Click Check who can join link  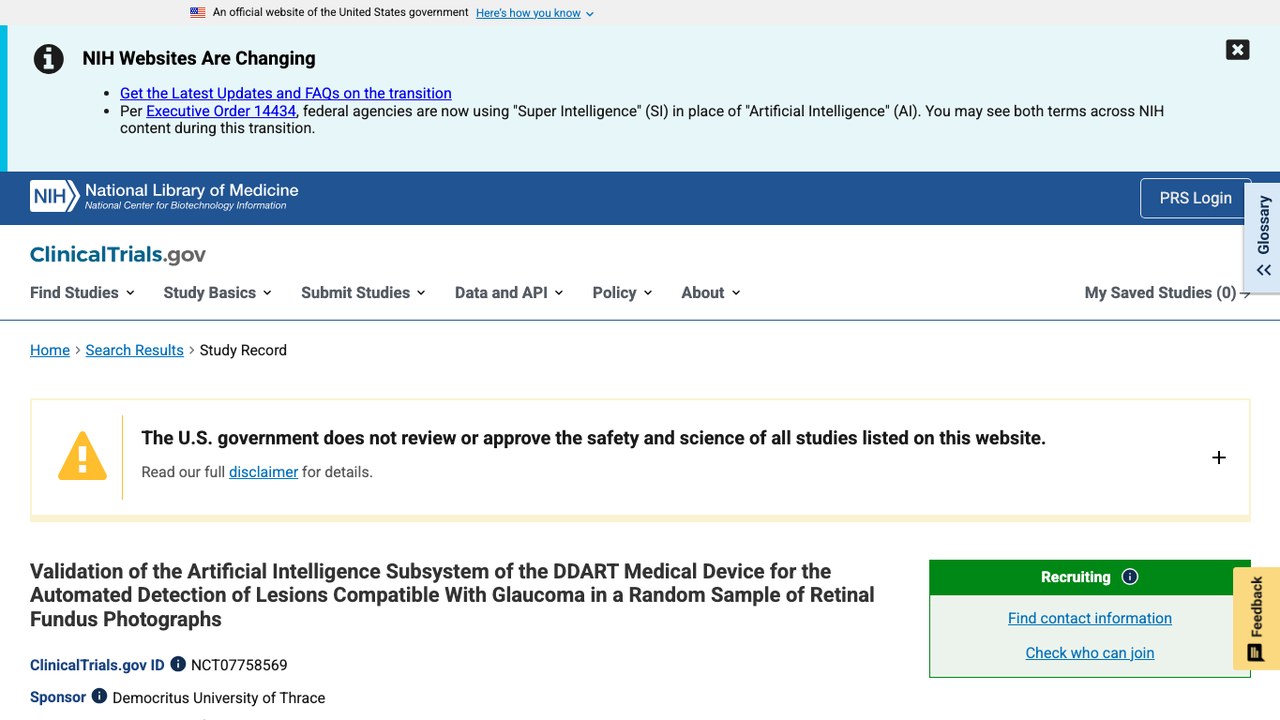point(1090,653)
